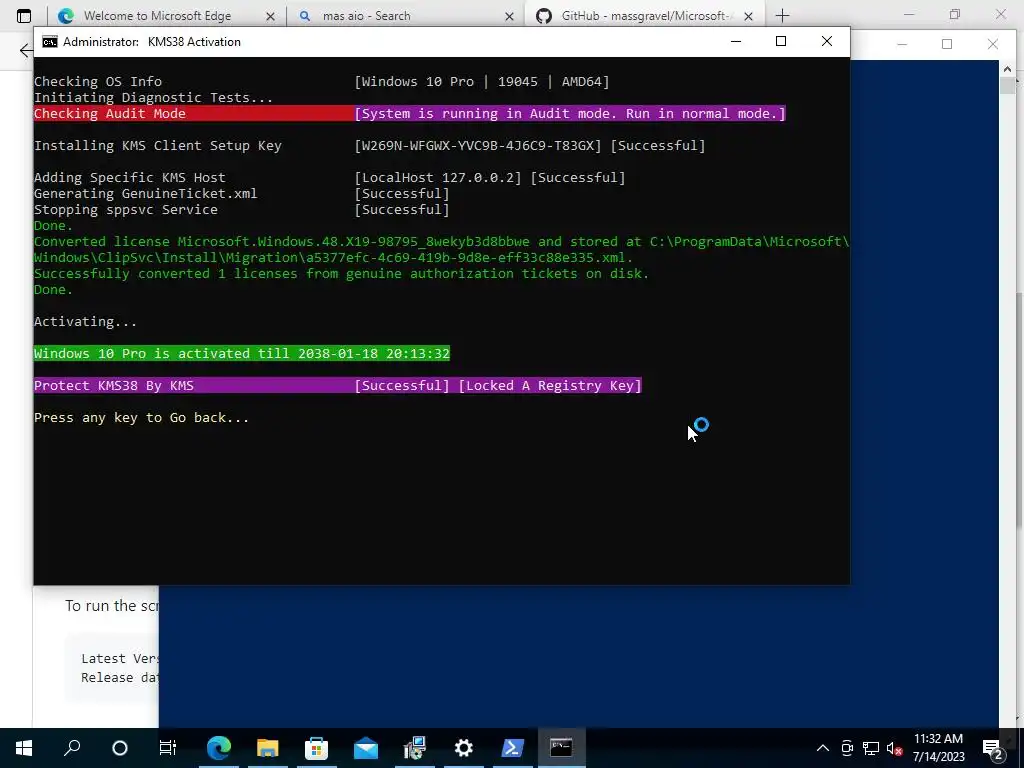Image resolution: width=1024 pixels, height=768 pixels.
Task: Select the command prompt taskbar icon
Action: point(561,747)
